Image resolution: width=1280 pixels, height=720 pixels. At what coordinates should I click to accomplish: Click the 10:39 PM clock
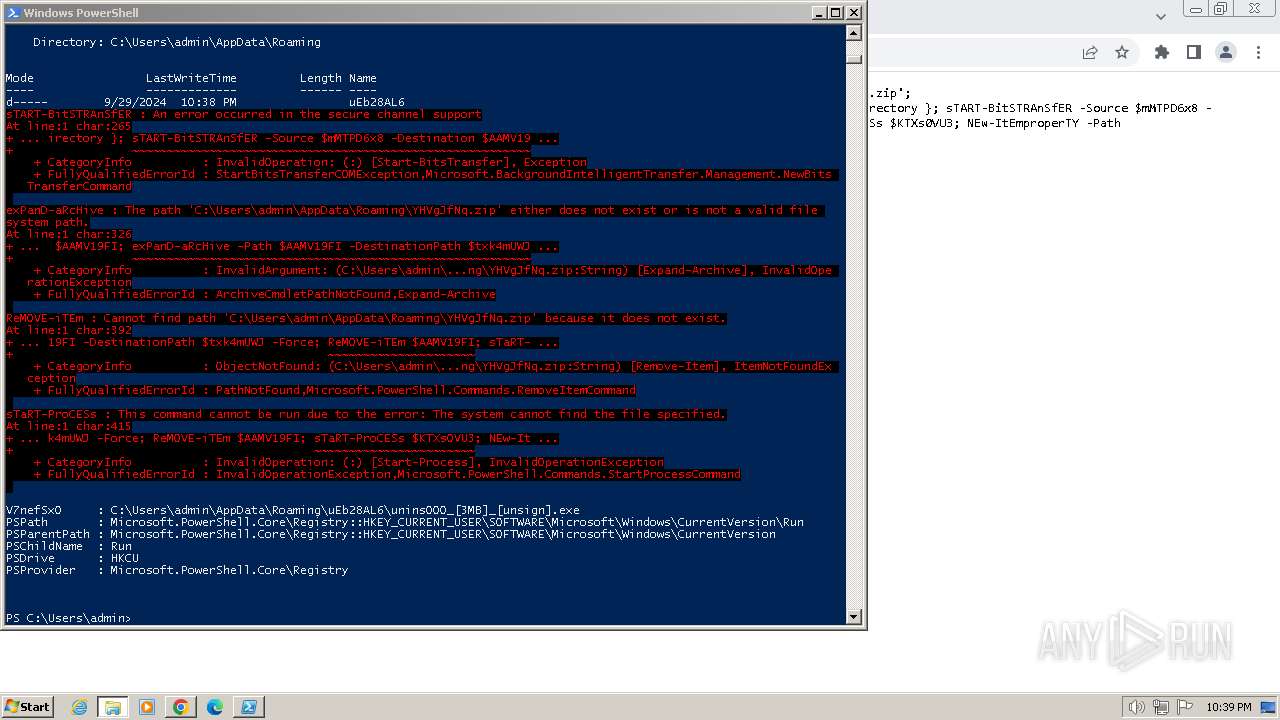coord(1228,707)
